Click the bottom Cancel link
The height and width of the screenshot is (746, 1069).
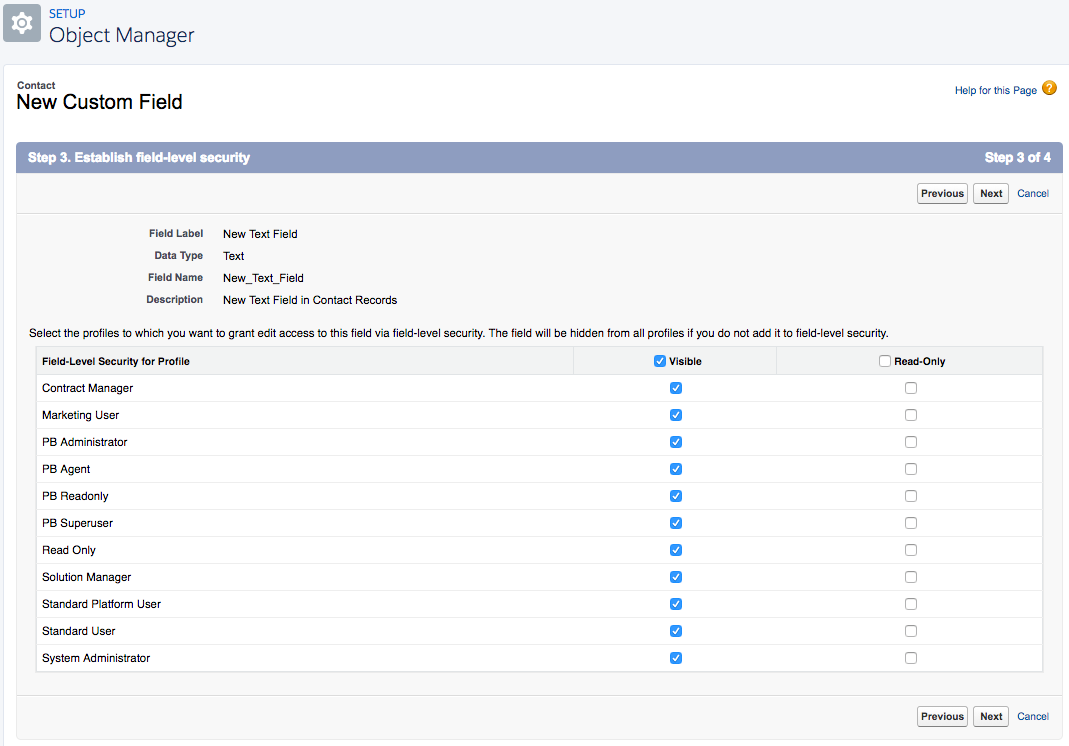1032,716
